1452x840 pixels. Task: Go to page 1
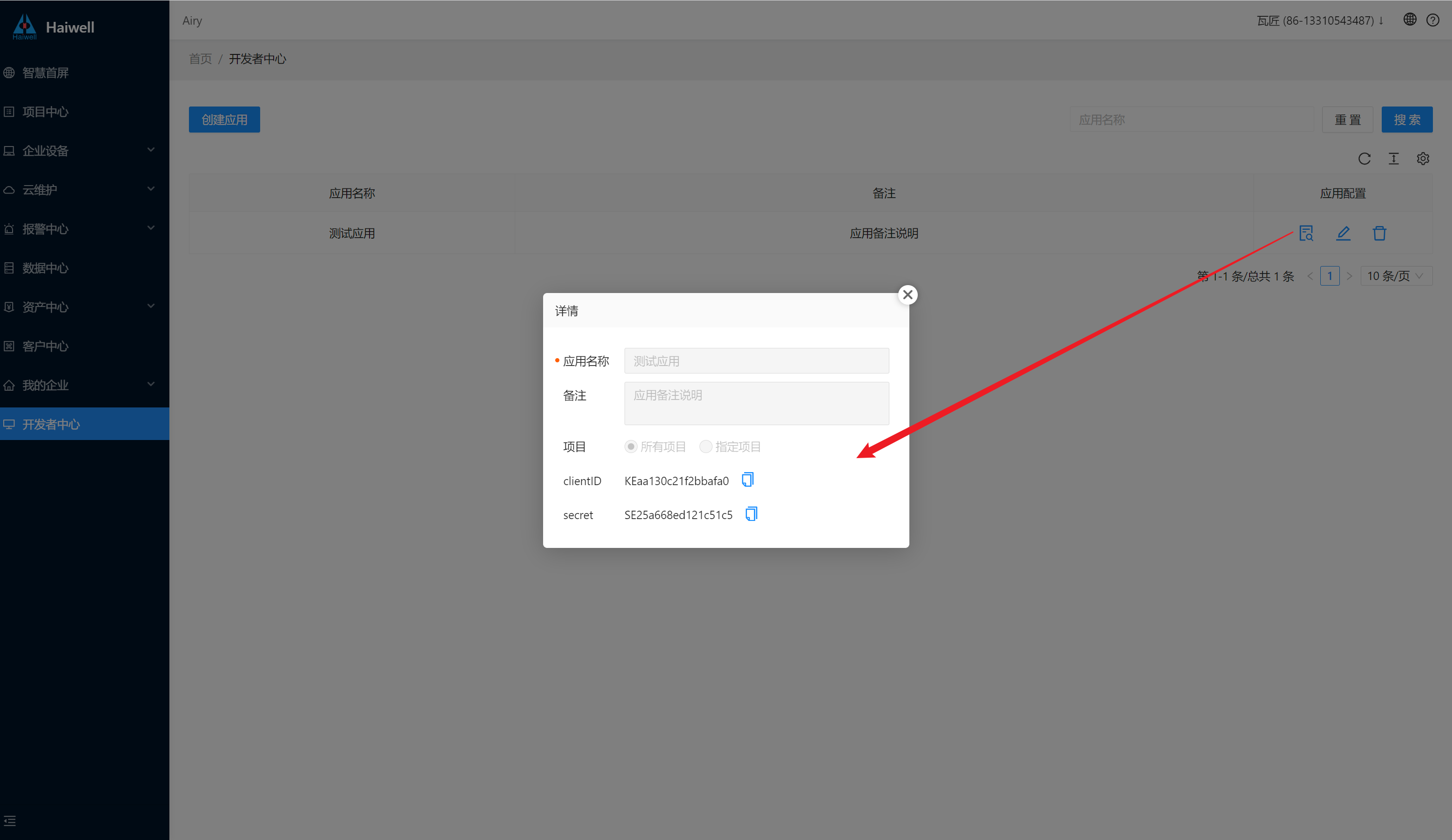click(x=1329, y=276)
